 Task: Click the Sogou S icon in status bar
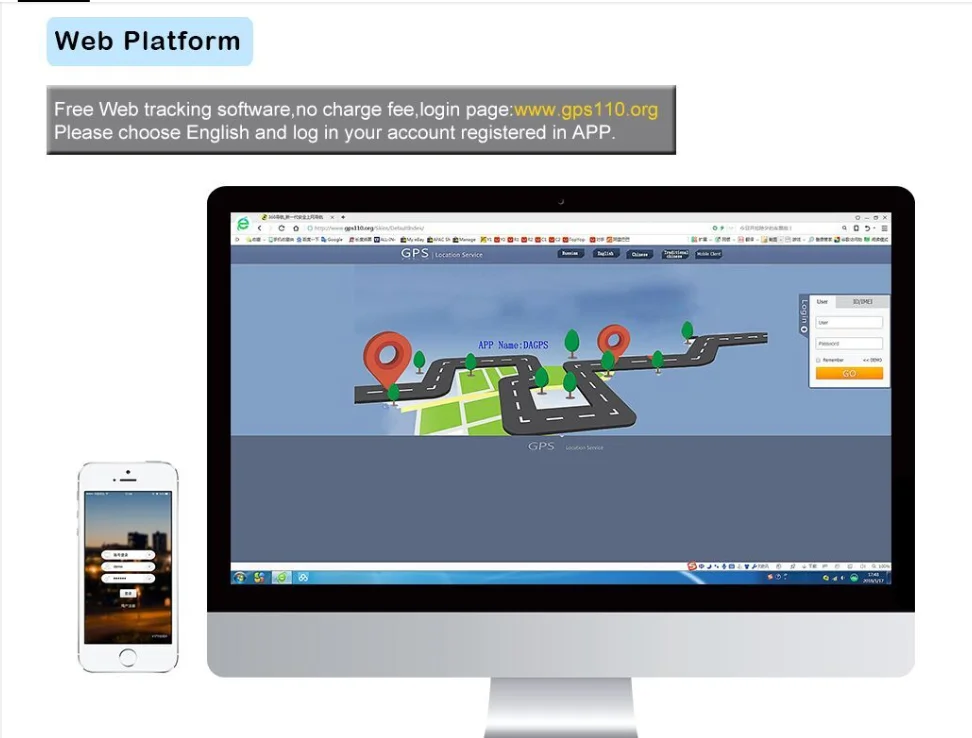pyautogui.click(x=692, y=566)
